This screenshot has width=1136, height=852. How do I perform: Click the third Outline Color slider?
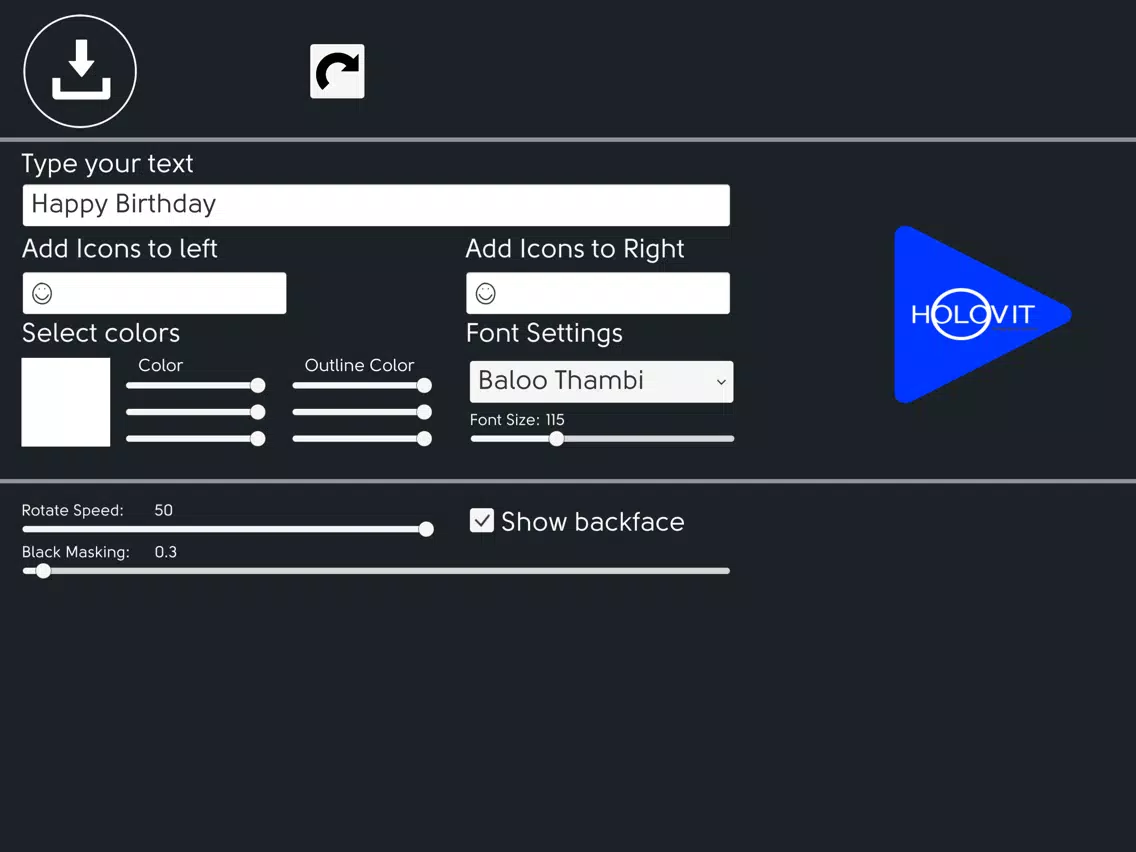click(x=362, y=438)
